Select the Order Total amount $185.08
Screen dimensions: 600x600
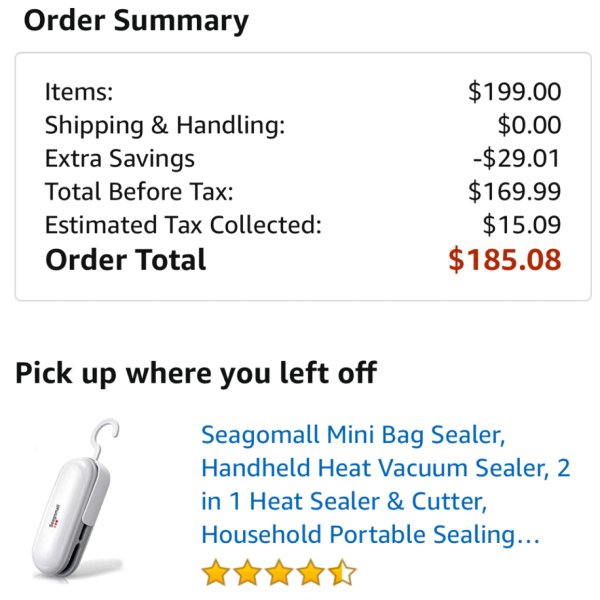[x=505, y=260]
